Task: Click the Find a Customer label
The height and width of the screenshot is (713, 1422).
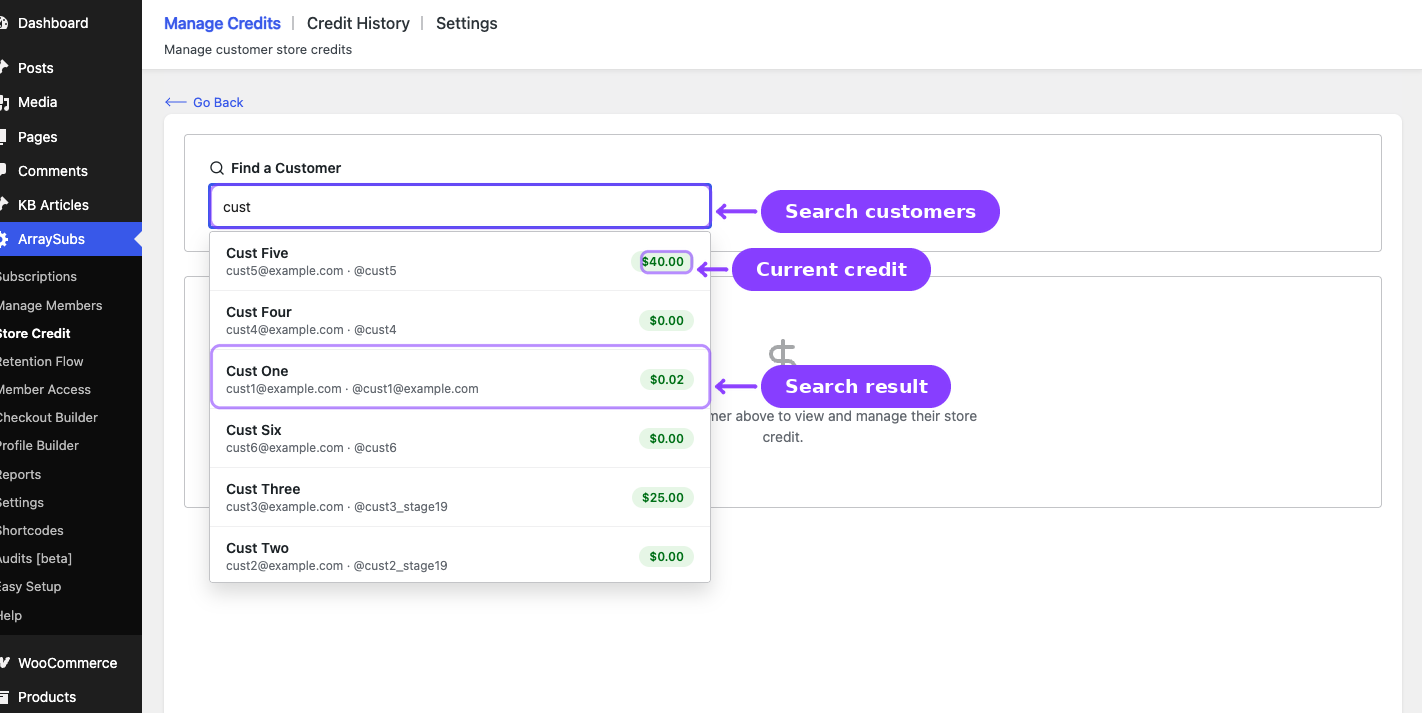Action: pyautogui.click(x=286, y=168)
